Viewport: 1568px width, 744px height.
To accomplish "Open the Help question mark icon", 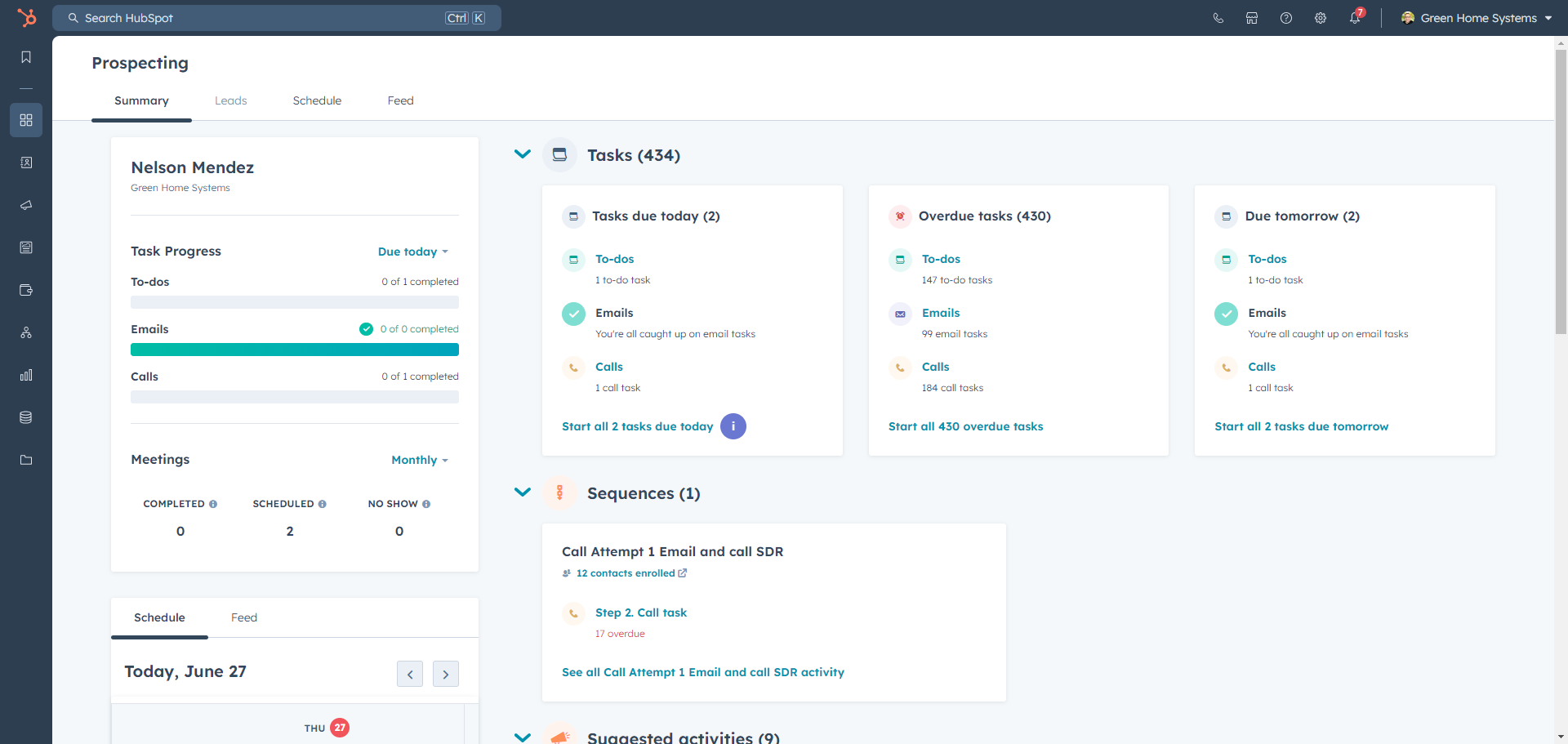I will tap(1286, 18).
